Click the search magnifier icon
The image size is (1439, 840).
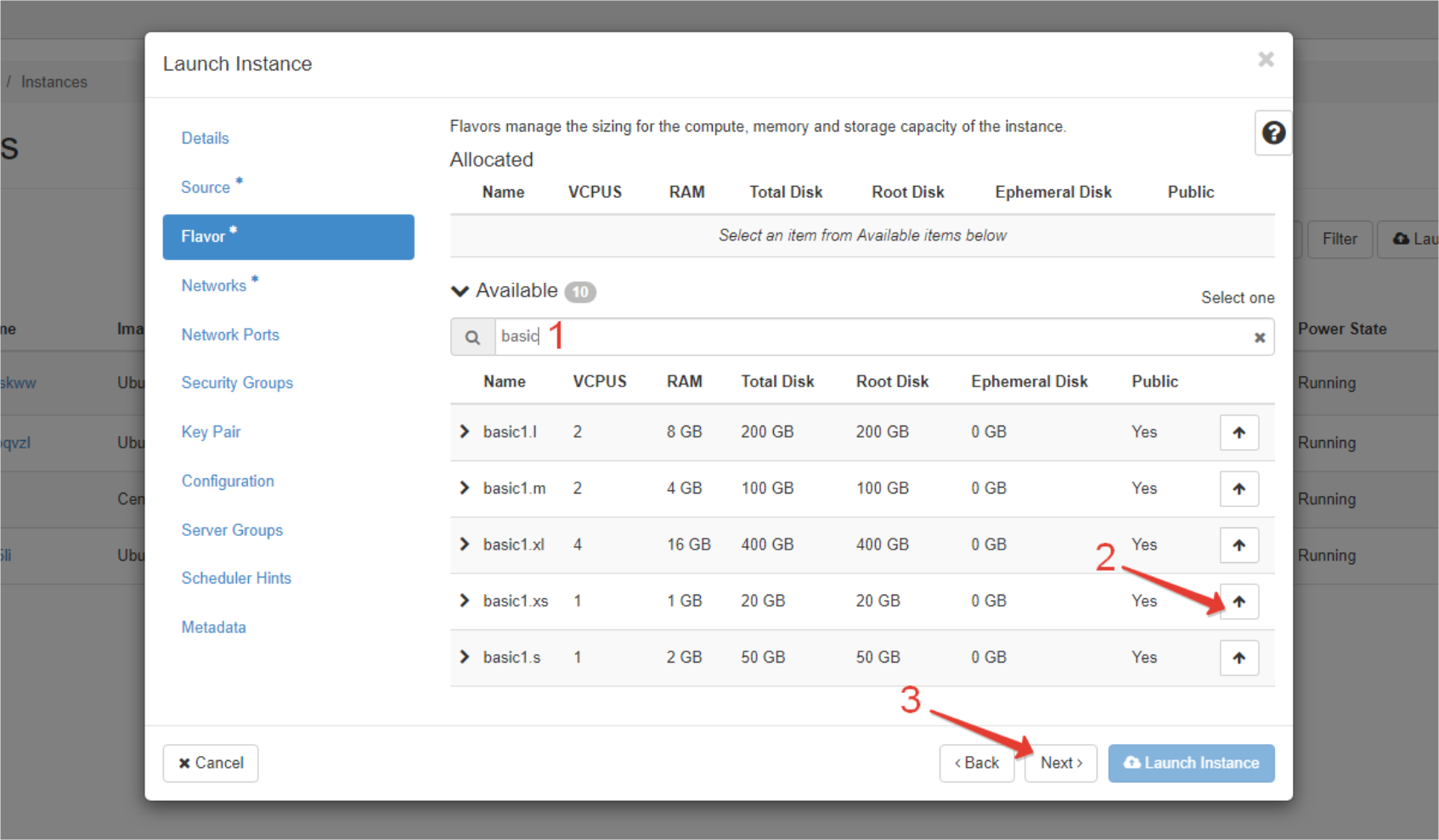tap(472, 337)
